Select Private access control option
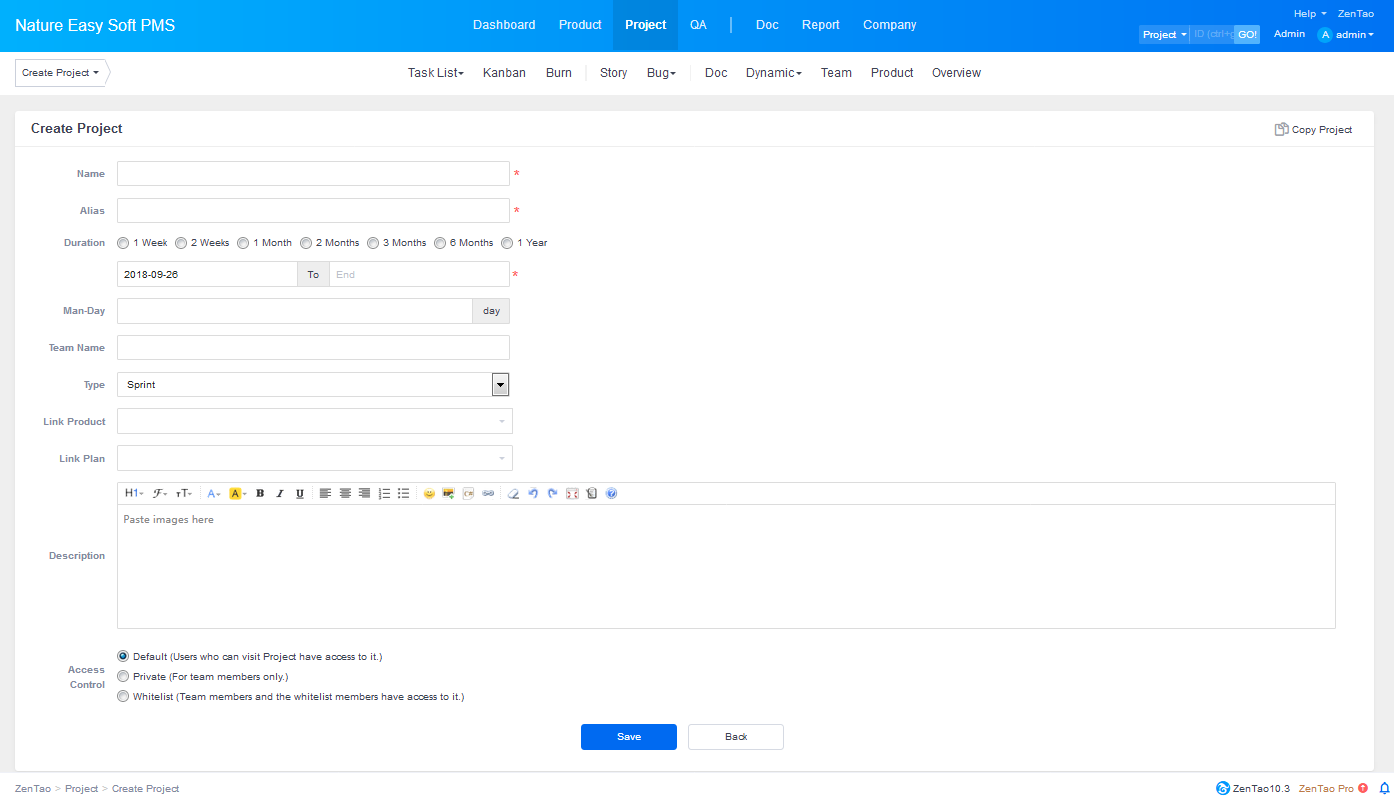 tap(123, 677)
